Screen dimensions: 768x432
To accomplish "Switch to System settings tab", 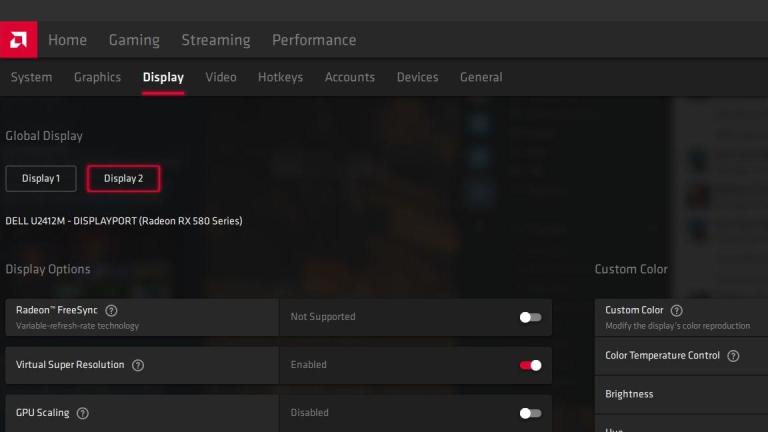I will coord(31,77).
